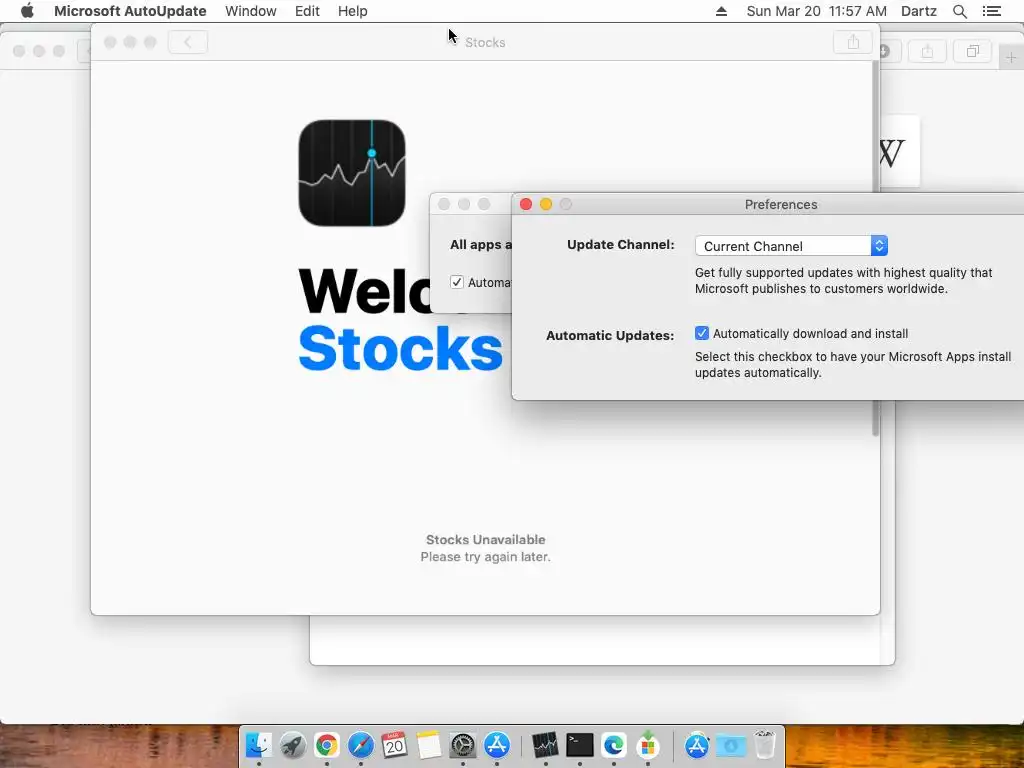
Task: Open the Update Channel dropdown
Action: pyautogui.click(x=791, y=246)
